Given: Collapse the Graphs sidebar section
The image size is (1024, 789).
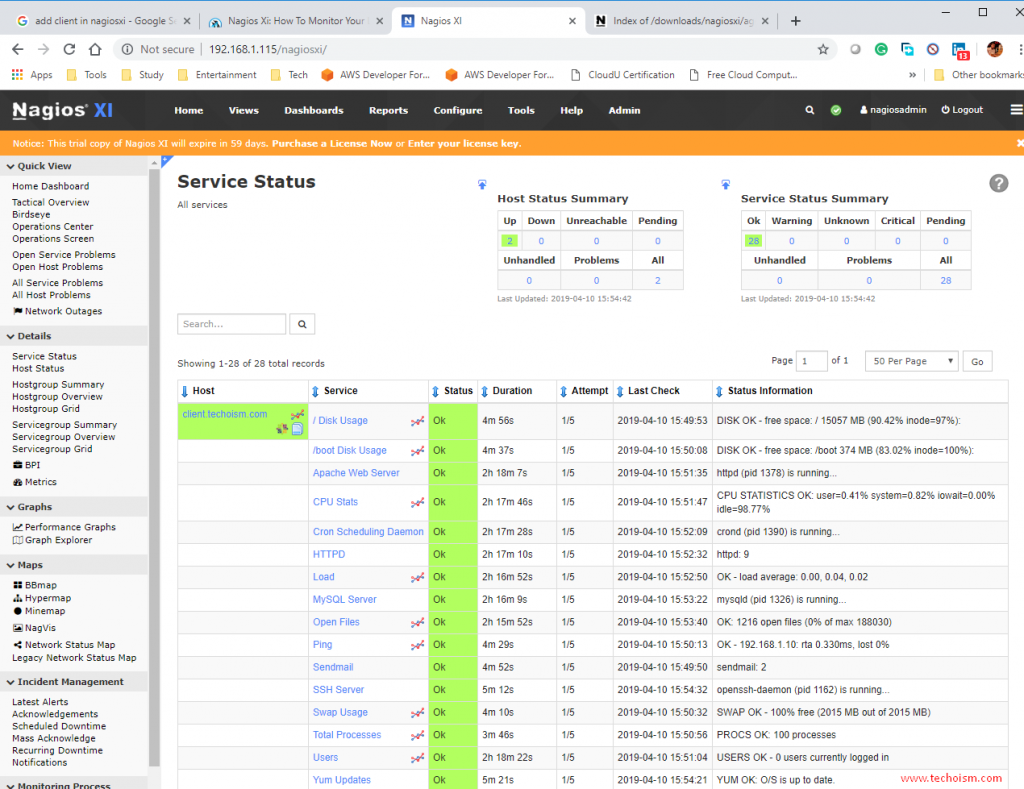Looking at the screenshot, I should pos(10,507).
